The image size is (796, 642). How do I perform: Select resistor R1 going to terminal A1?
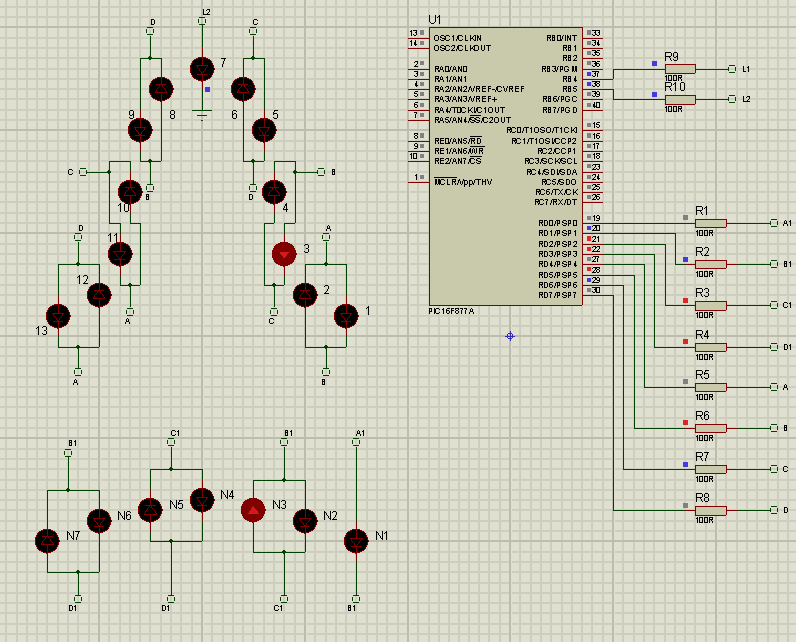(x=710, y=223)
